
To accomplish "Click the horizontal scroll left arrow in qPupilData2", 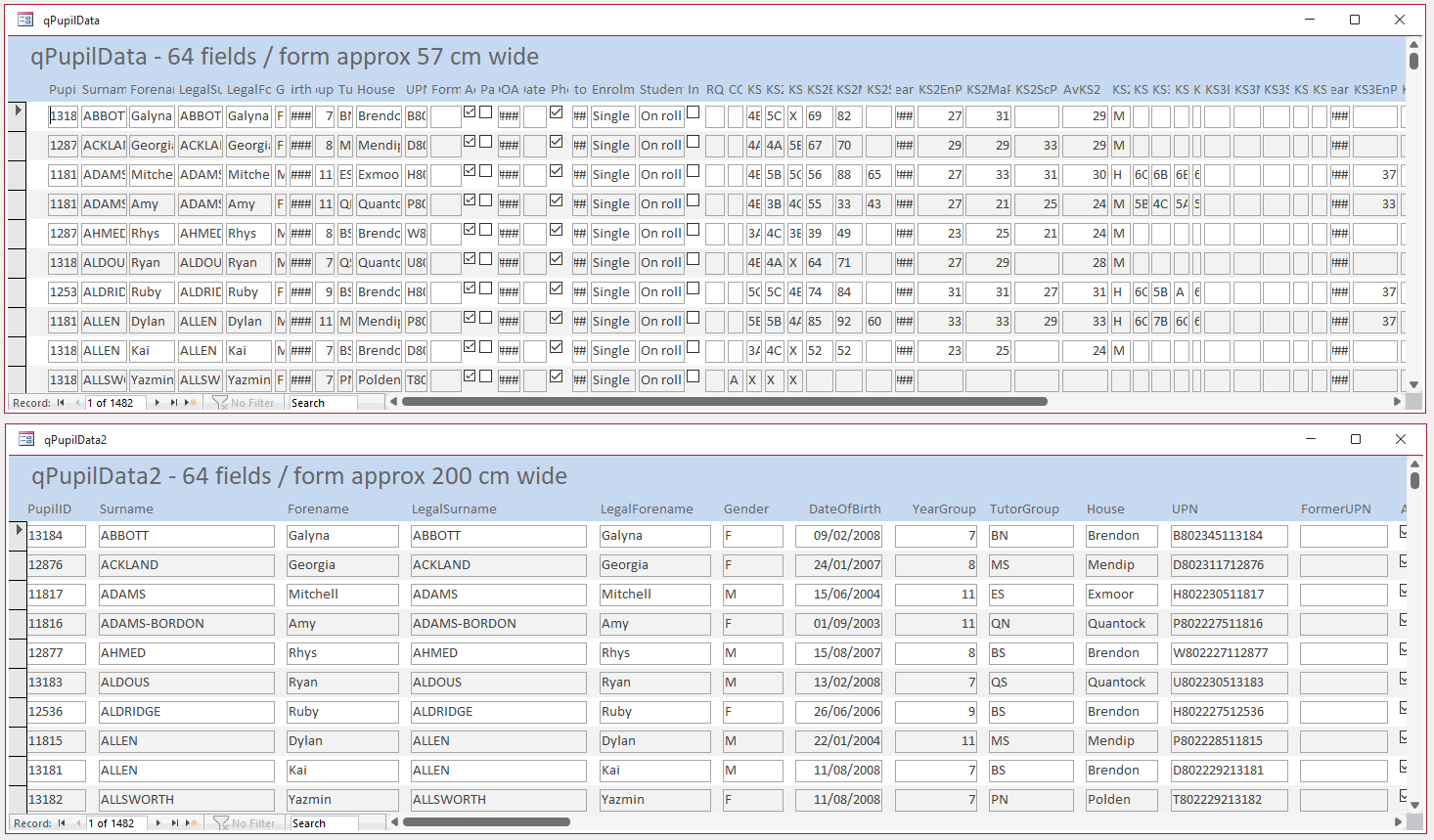I will [x=394, y=822].
